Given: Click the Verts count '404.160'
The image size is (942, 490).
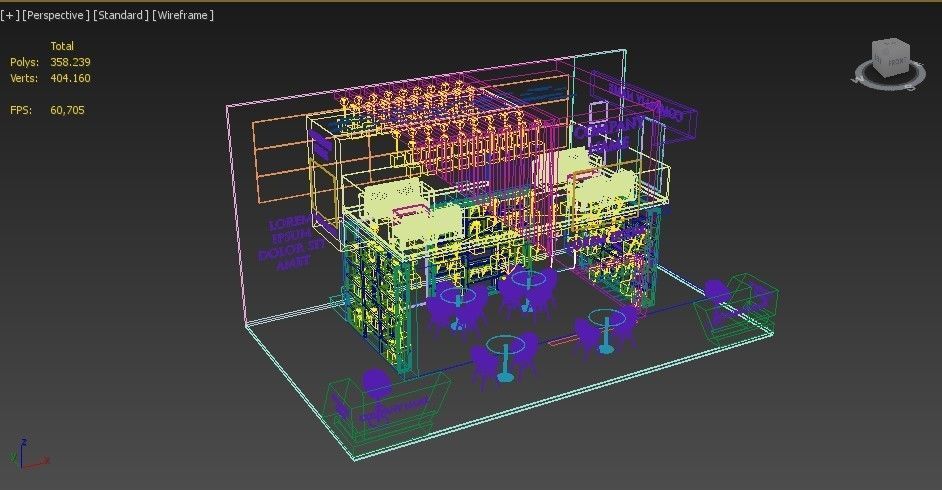Looking at the screenshot, I should click(x=70, y=78).
